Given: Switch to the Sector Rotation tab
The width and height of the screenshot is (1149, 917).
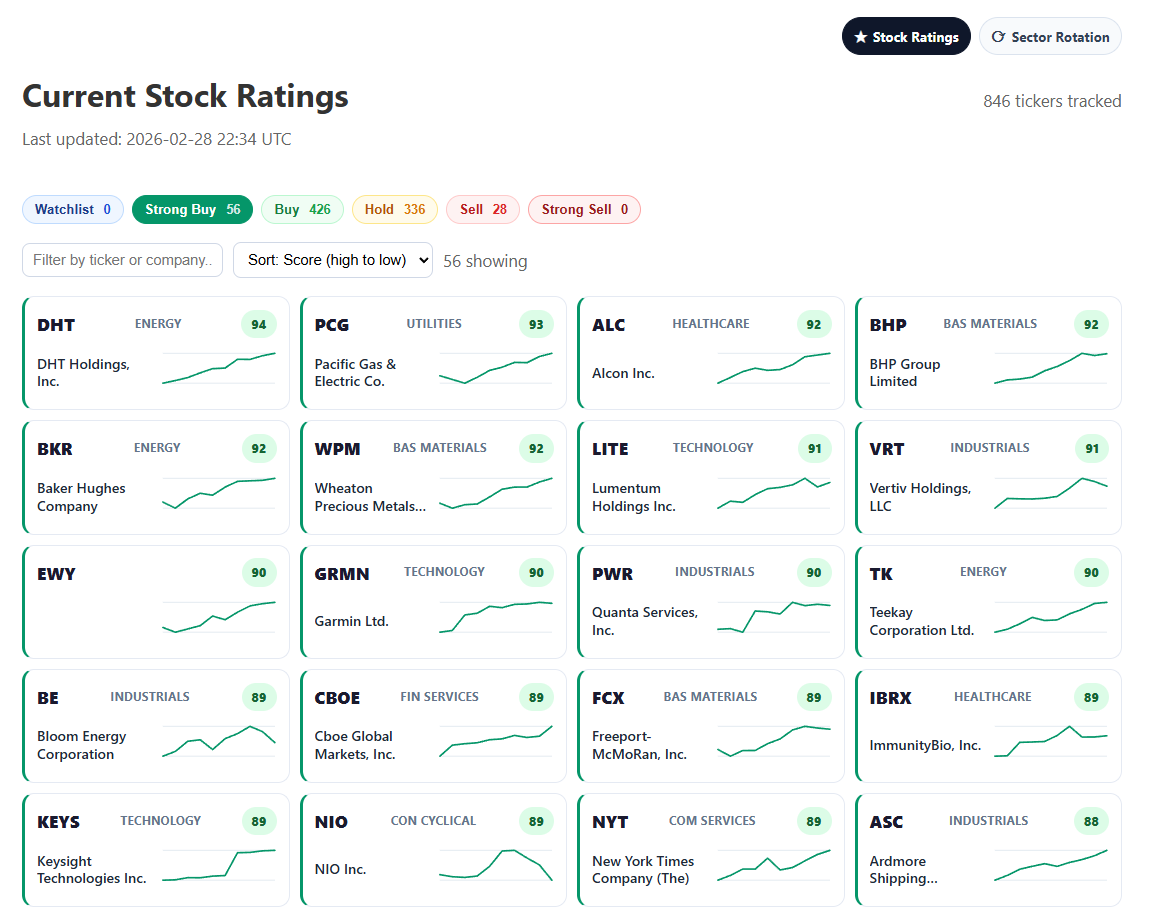Looking at the screenshot, I should (x=1050, y=36).
